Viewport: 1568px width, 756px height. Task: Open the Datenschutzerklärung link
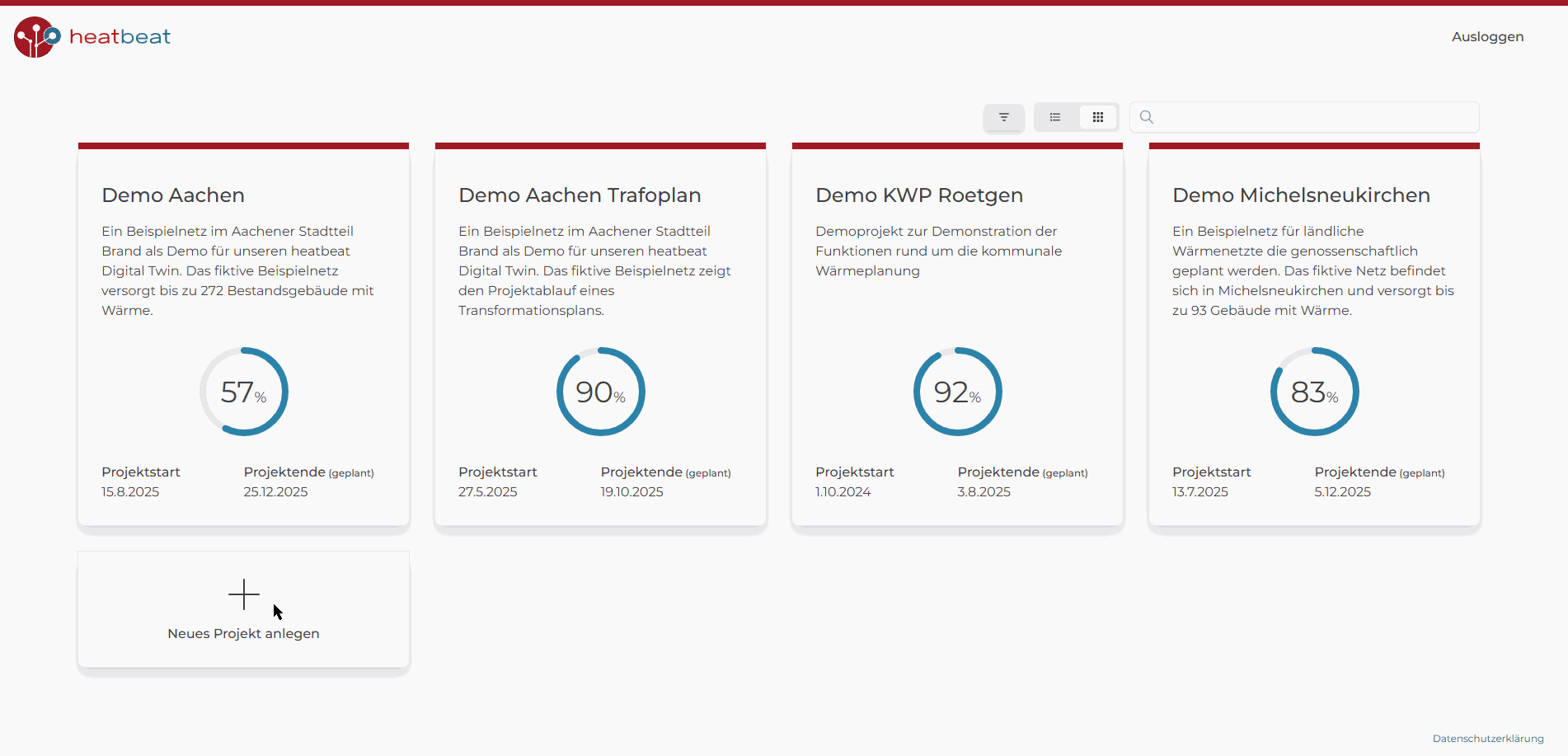tap(1487, 739)
